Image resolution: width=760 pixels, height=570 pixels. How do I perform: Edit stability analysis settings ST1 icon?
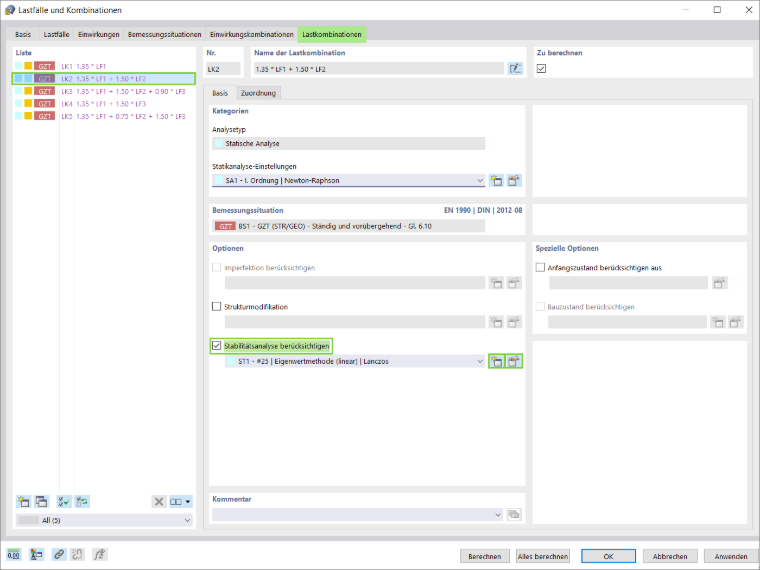[x=514, y=361]
